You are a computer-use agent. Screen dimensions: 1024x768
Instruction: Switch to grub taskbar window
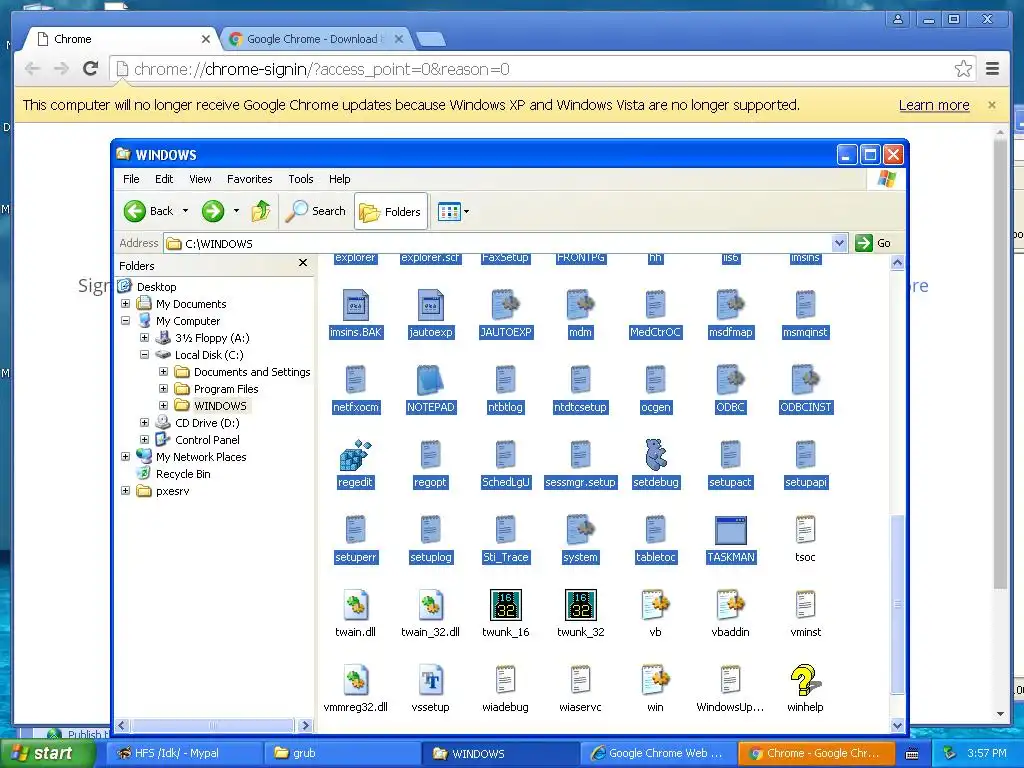tap(340, 753)
